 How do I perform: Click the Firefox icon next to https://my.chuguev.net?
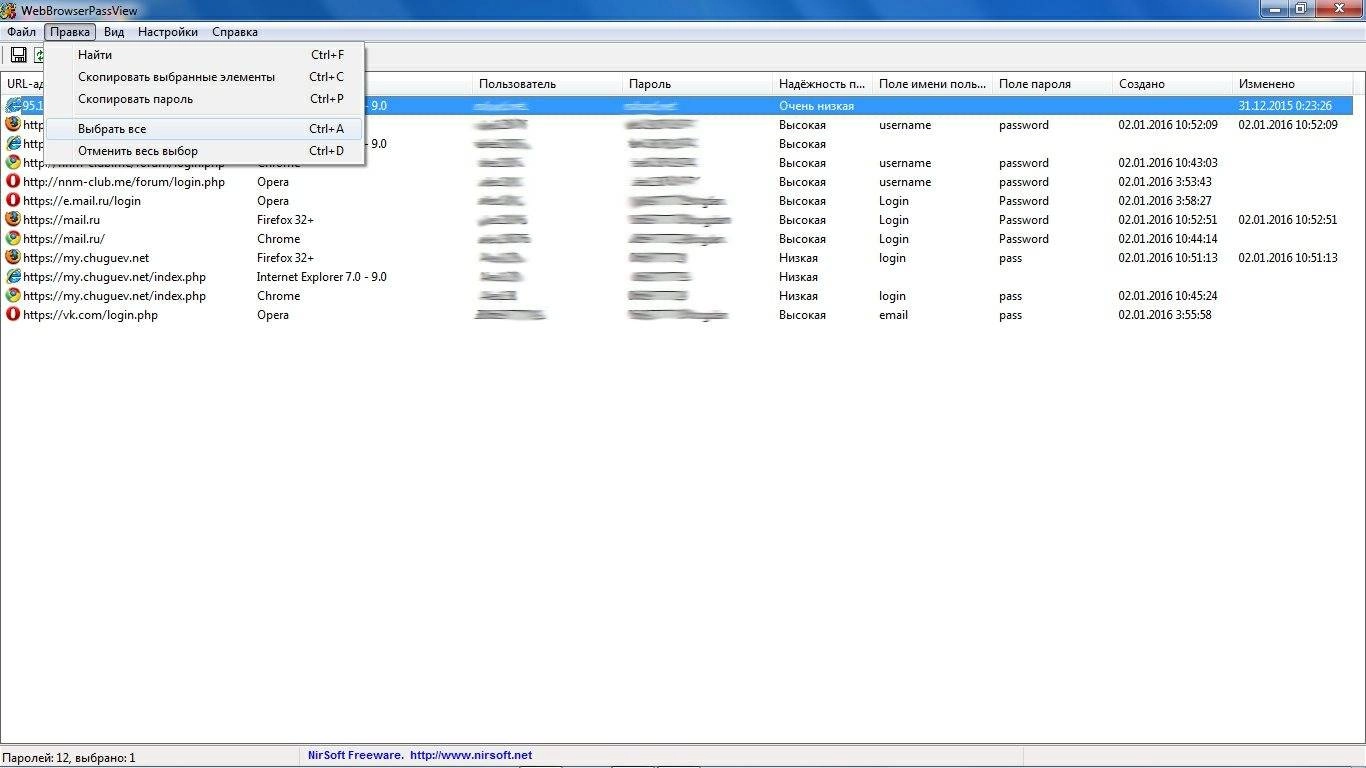pyautogui.click(x=13, y=258)
